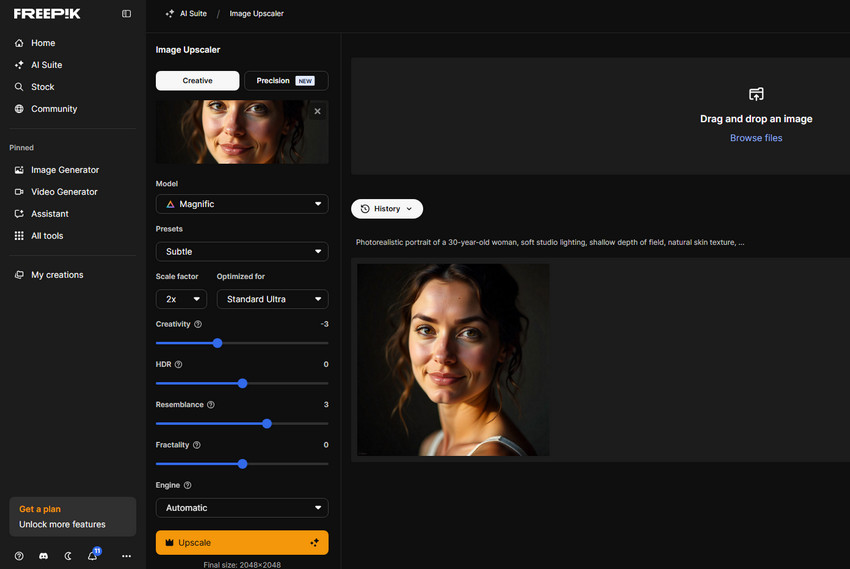Screen dimensions: 850x569
Task: Click the Browse files link
Action: pyautogui.click(x=756, y=138)
